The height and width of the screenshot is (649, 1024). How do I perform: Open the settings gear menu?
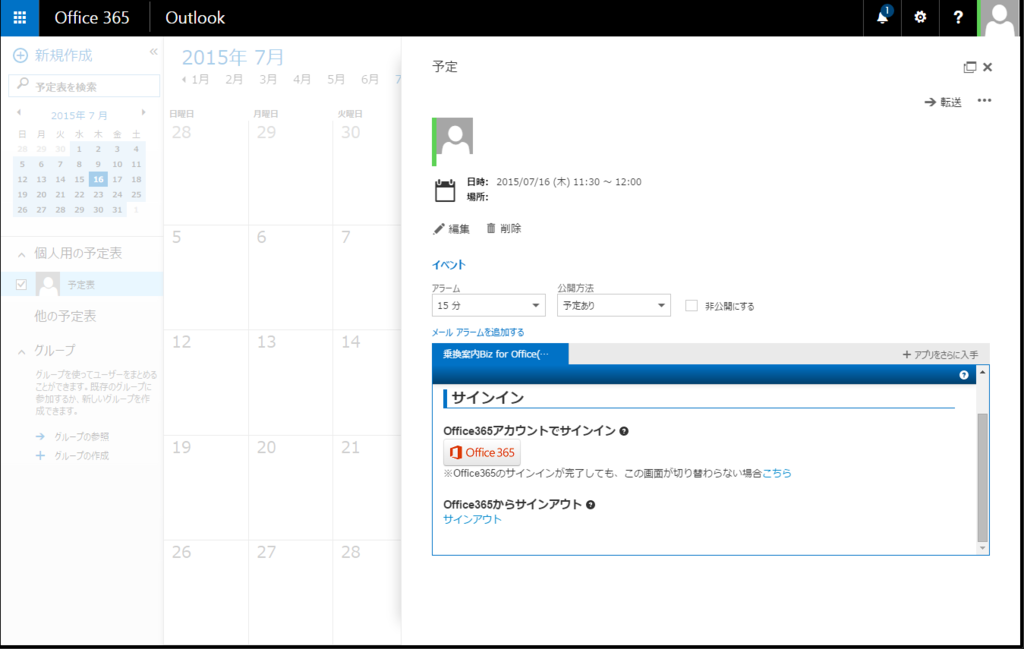(x=920, y=17)
